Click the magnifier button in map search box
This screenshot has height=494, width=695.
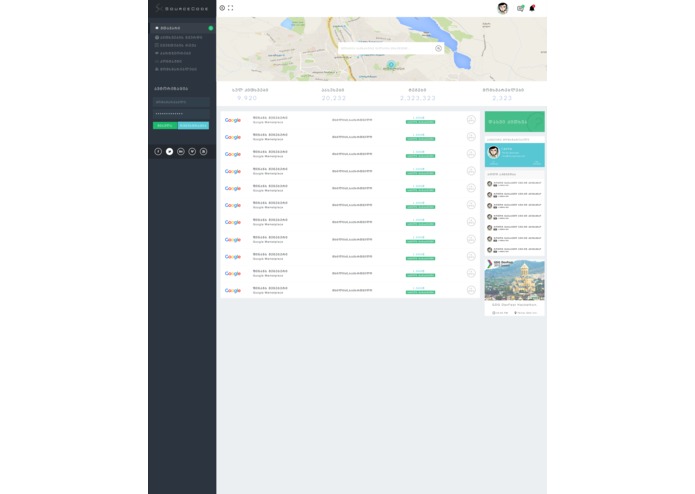click(438, 48)
